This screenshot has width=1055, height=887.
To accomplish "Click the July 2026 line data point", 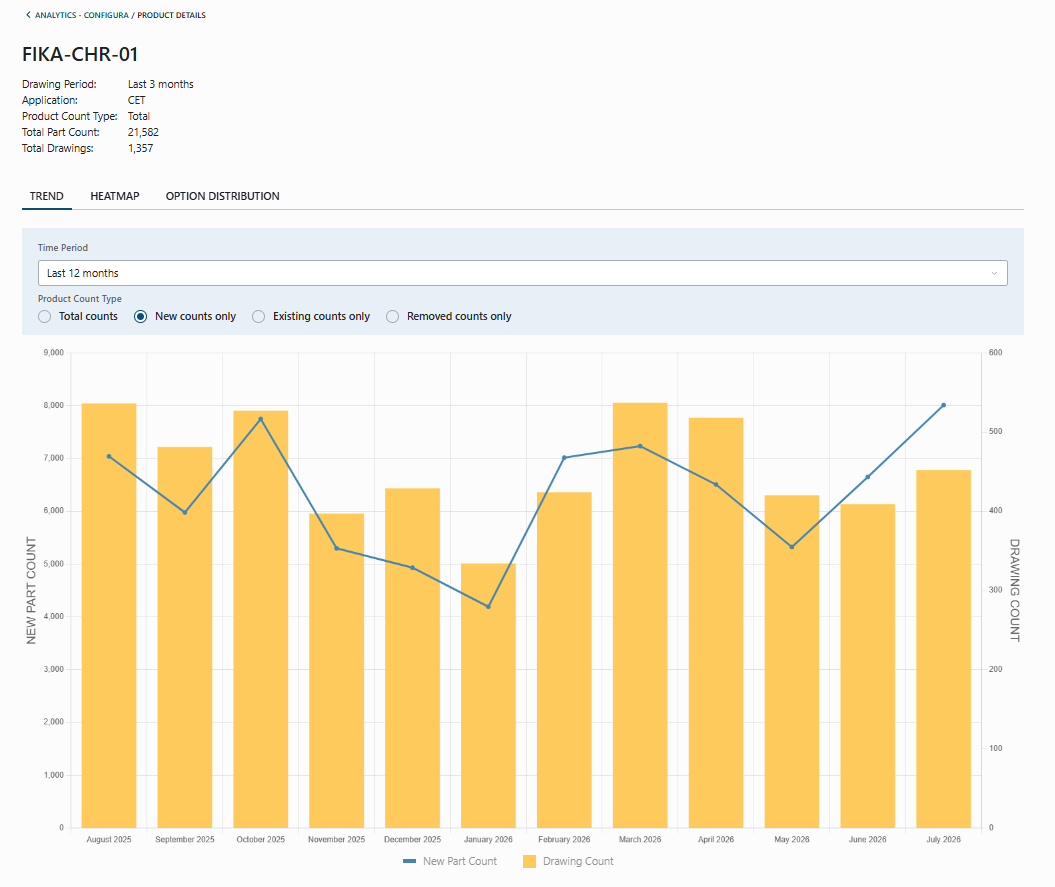I will click(943, 405).
